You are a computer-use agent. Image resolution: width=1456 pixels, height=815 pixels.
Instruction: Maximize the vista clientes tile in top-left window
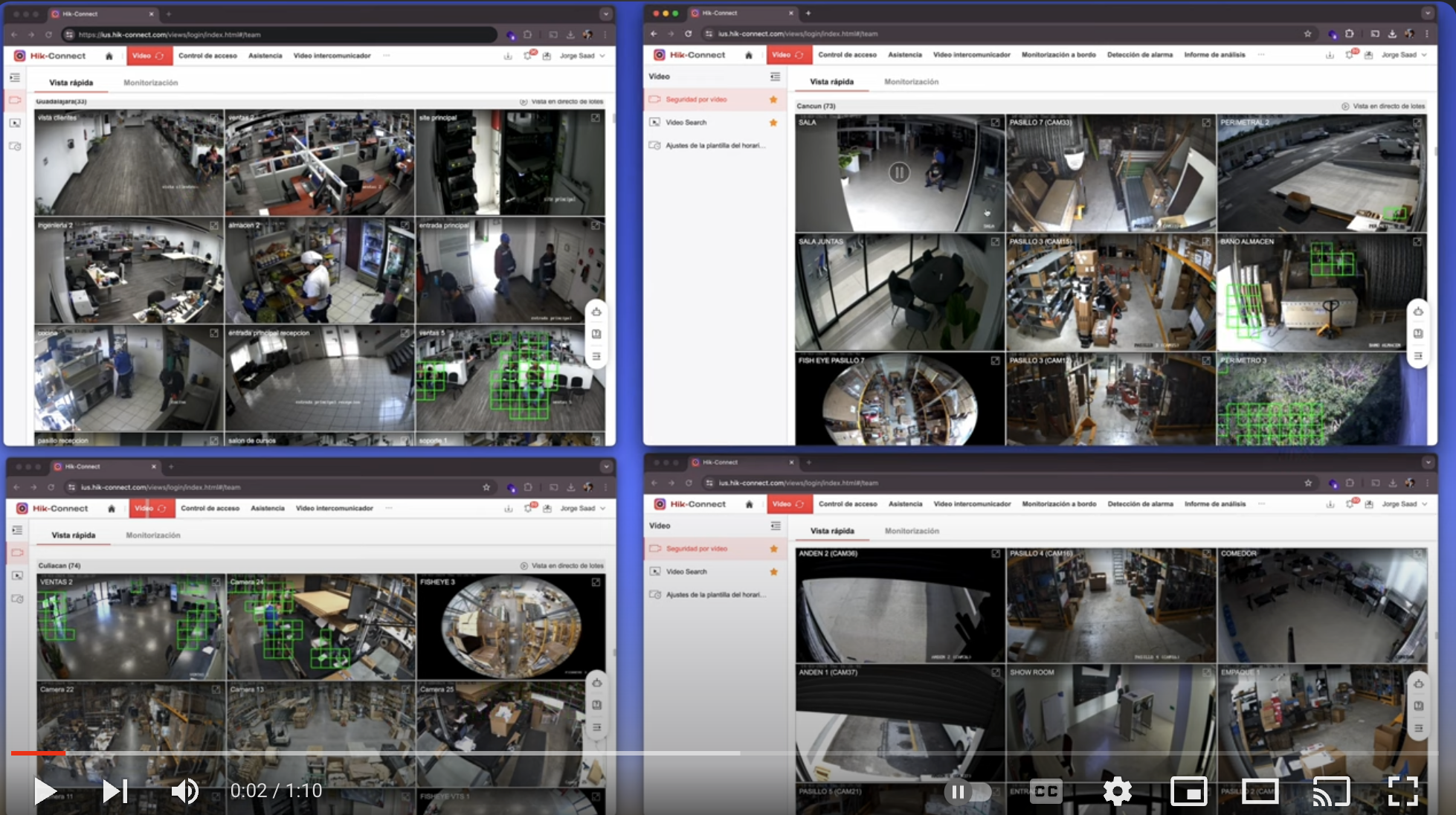[x=214, y=118]
